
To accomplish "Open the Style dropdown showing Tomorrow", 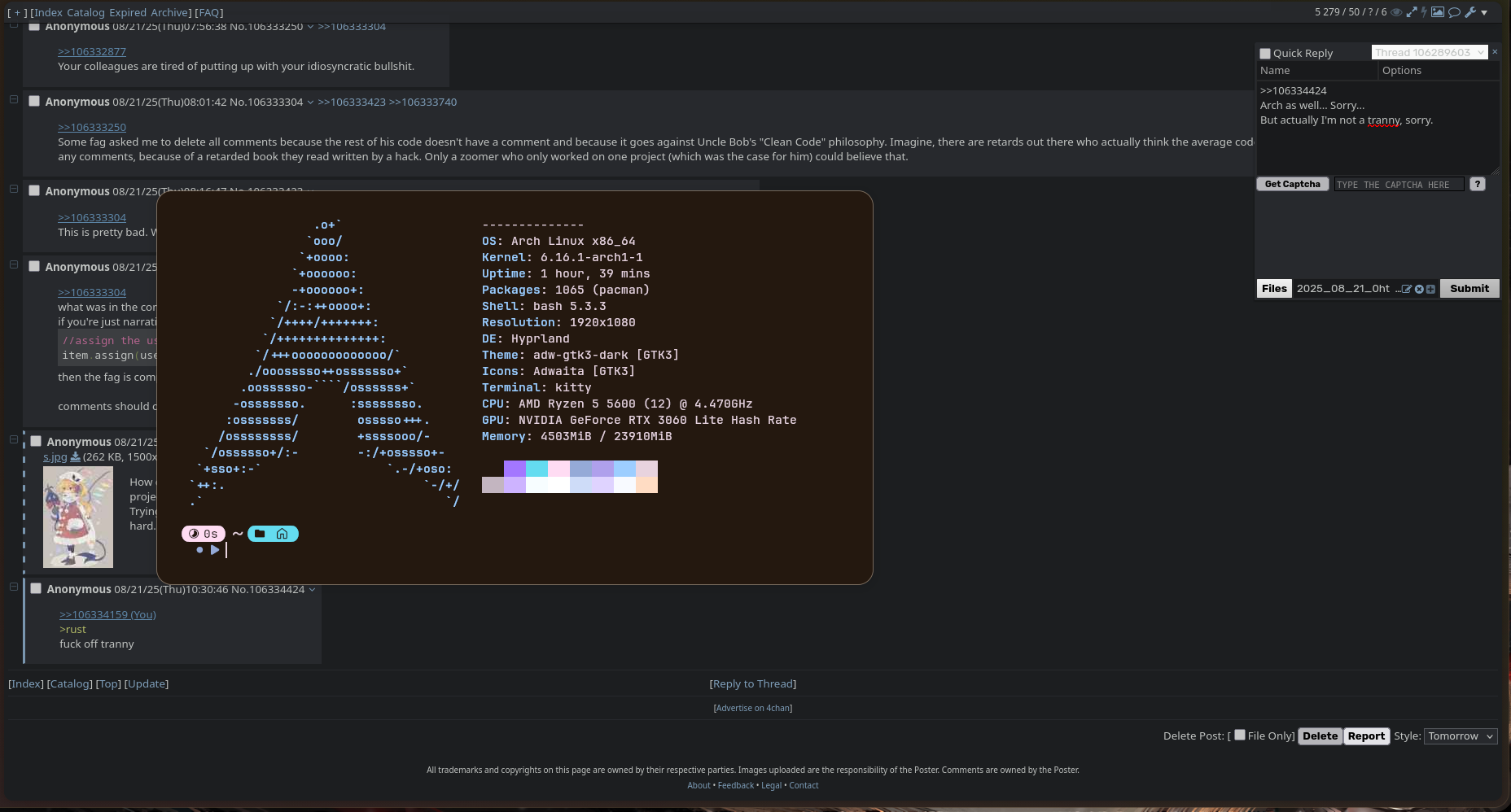I will (x=1461, y=736).
